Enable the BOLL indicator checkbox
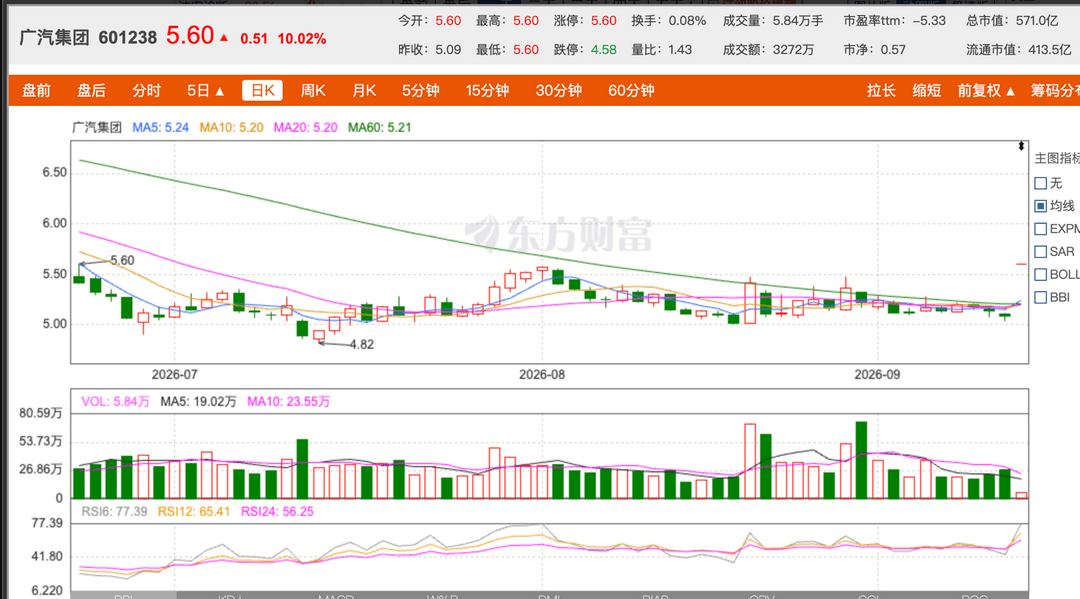 tap(1041, 274)
